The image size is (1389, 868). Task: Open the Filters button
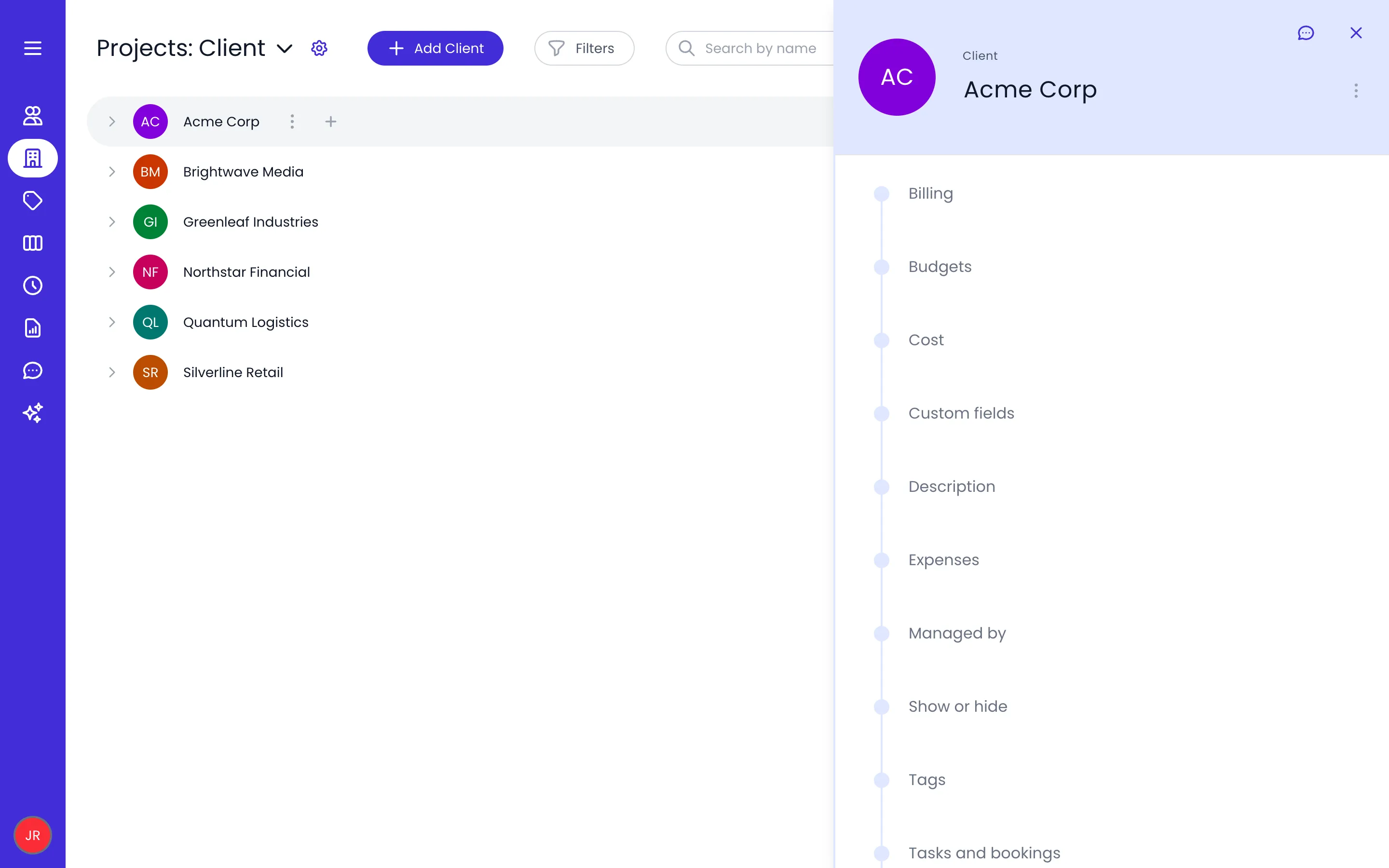[x=585, y=48]
